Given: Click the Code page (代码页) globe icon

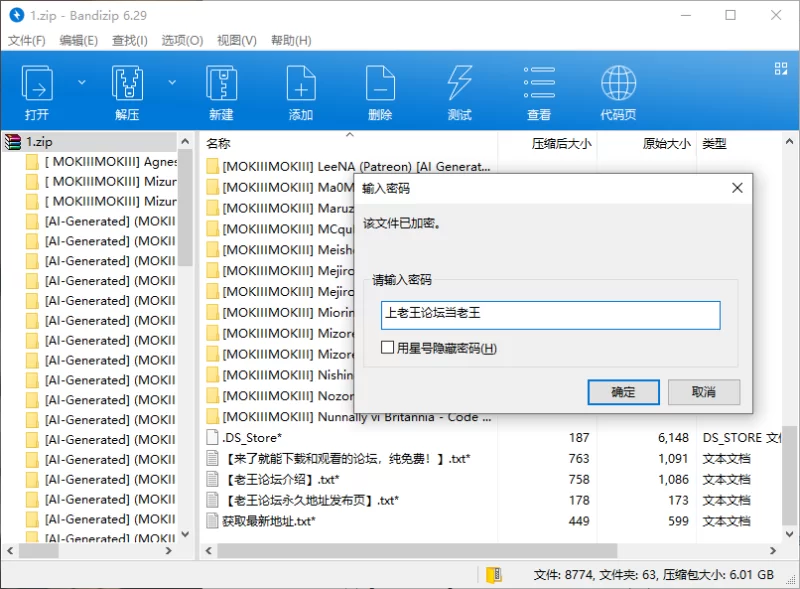Looking at the screenshot, I should (x=618, y=84).
